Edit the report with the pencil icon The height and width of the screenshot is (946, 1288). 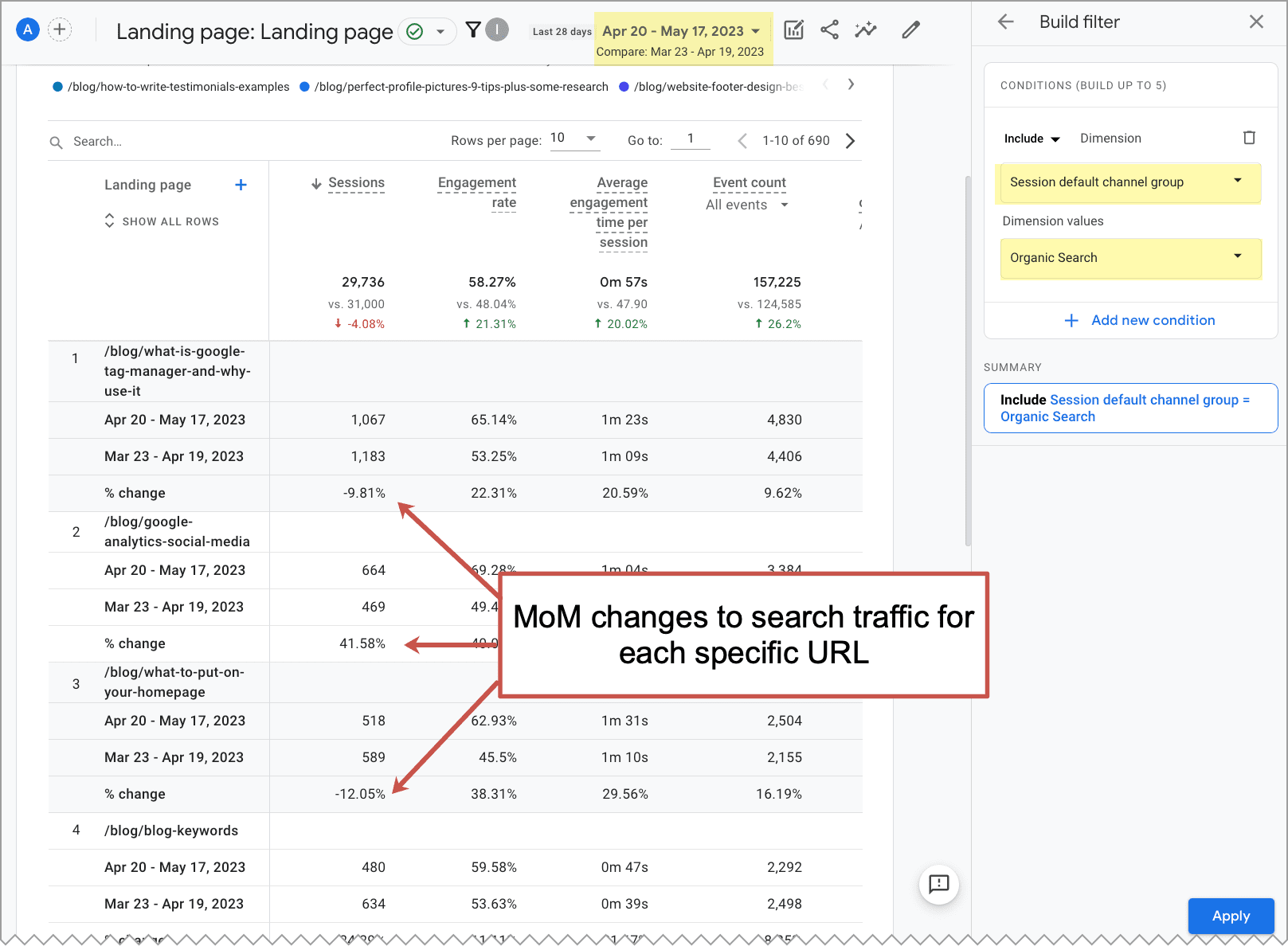click(x=910, y=29)
